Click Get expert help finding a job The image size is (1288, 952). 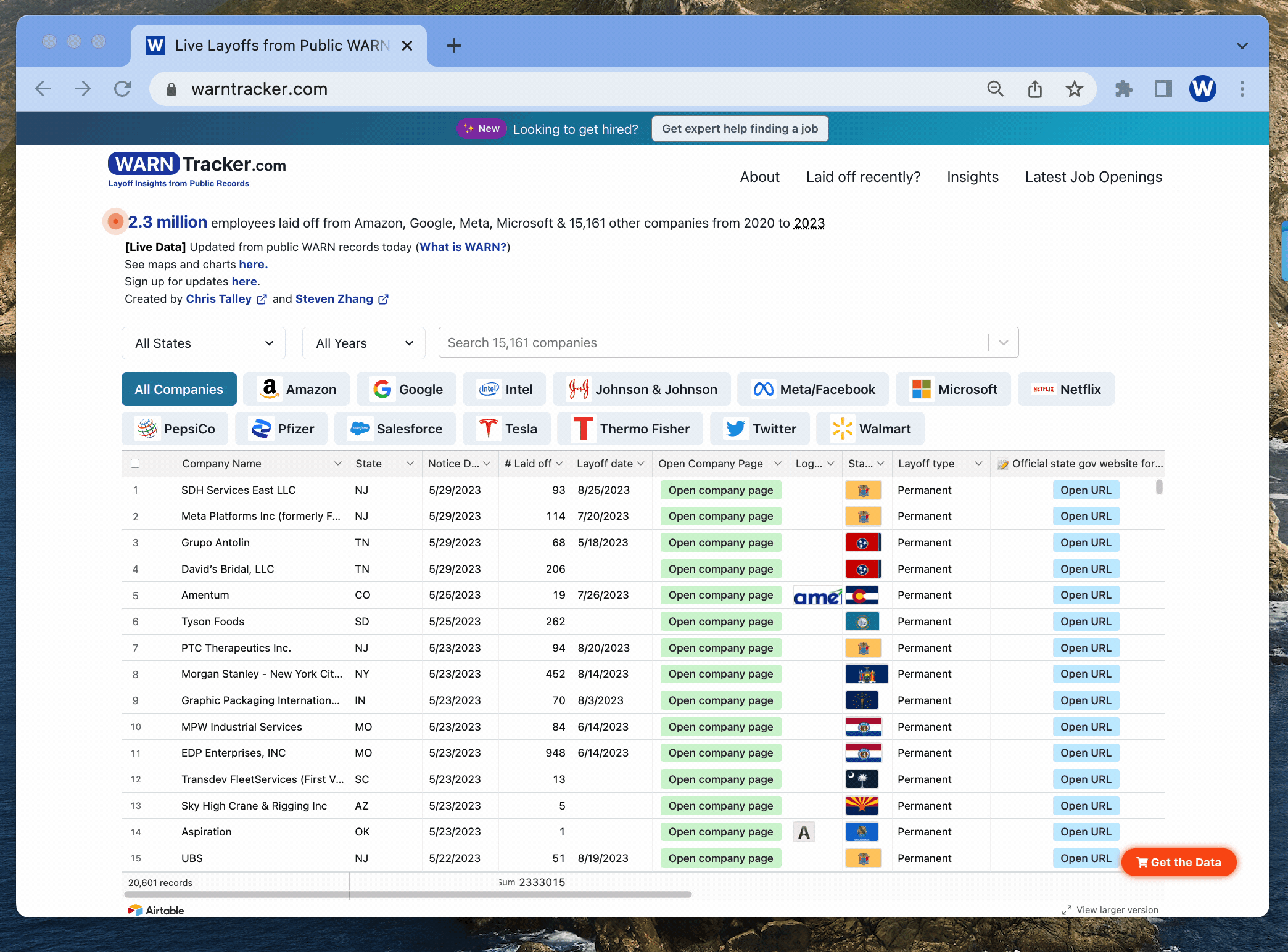[740, 129]
